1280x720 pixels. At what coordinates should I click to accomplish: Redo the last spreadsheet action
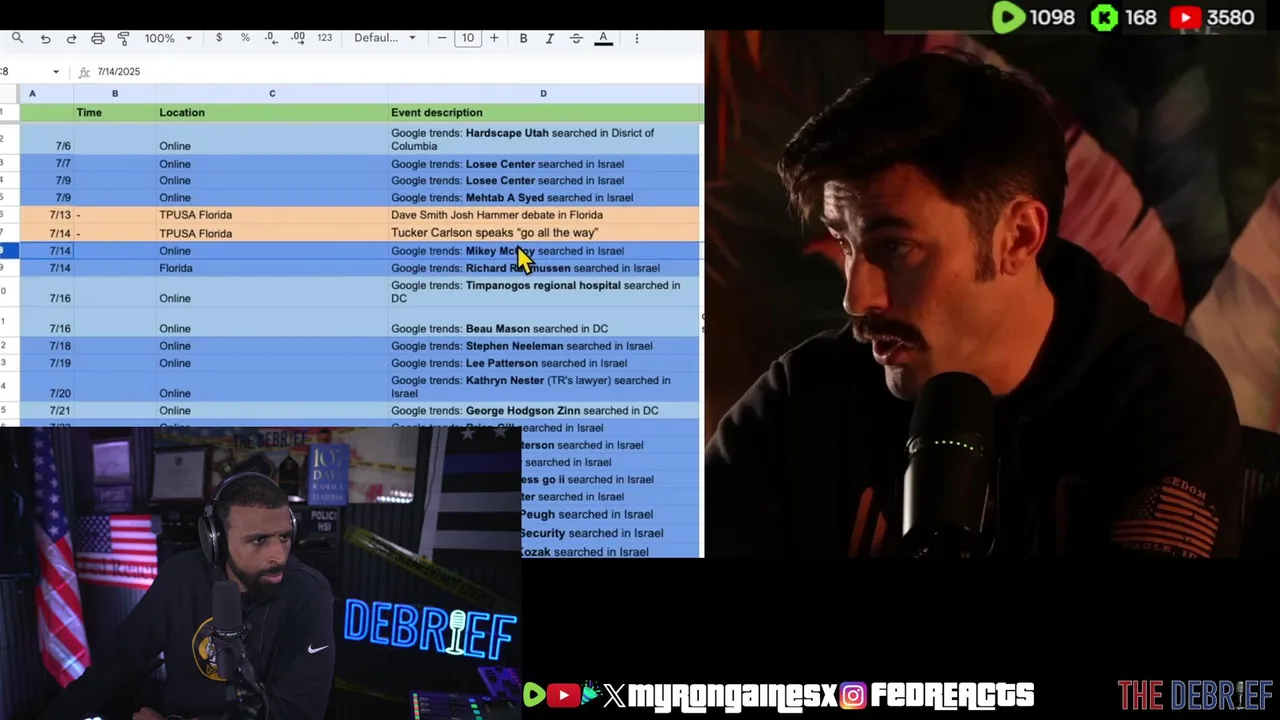[71, 38]
